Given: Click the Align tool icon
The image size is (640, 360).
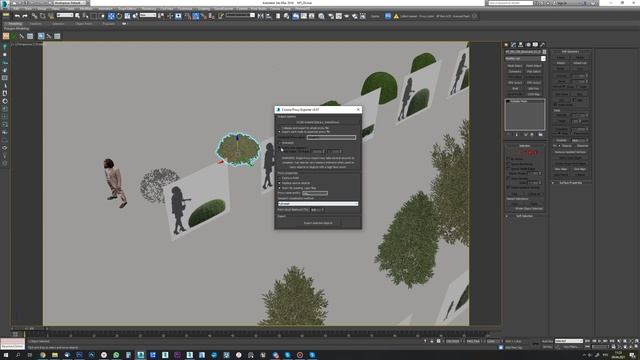Looking at the screenshot, I should click(x=269, y=16).
